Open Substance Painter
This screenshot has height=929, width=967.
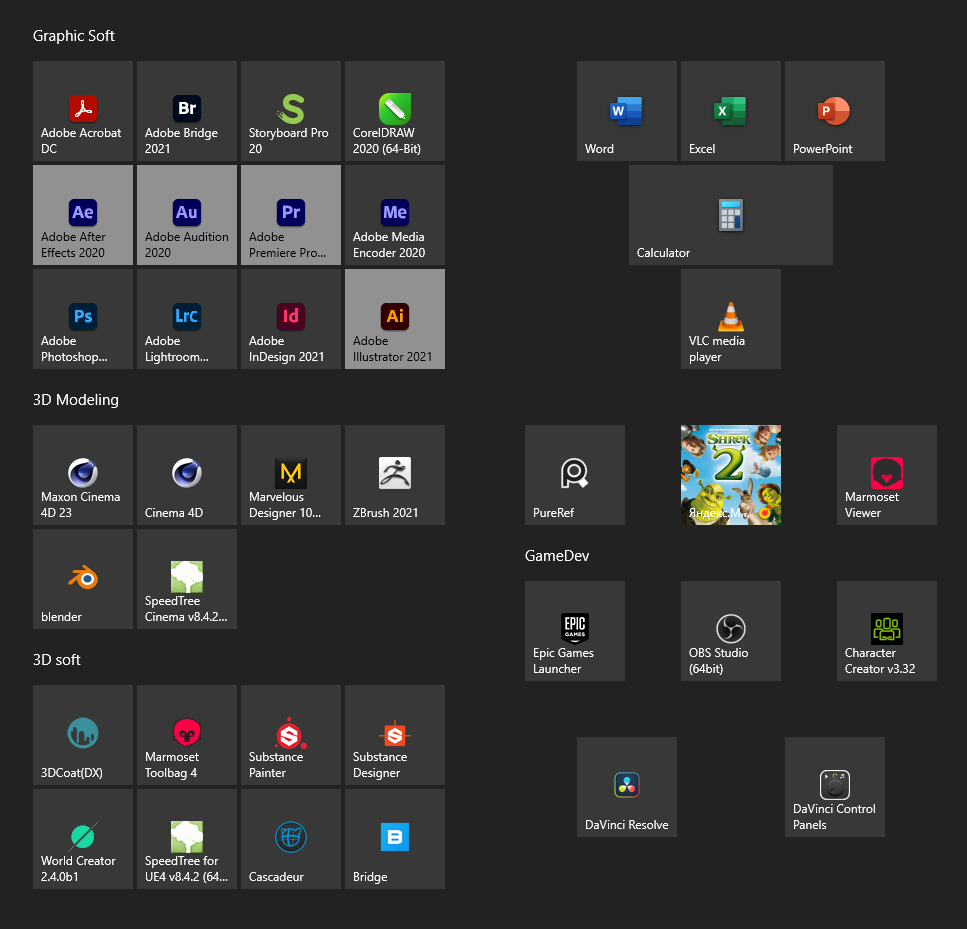[291, 735]
